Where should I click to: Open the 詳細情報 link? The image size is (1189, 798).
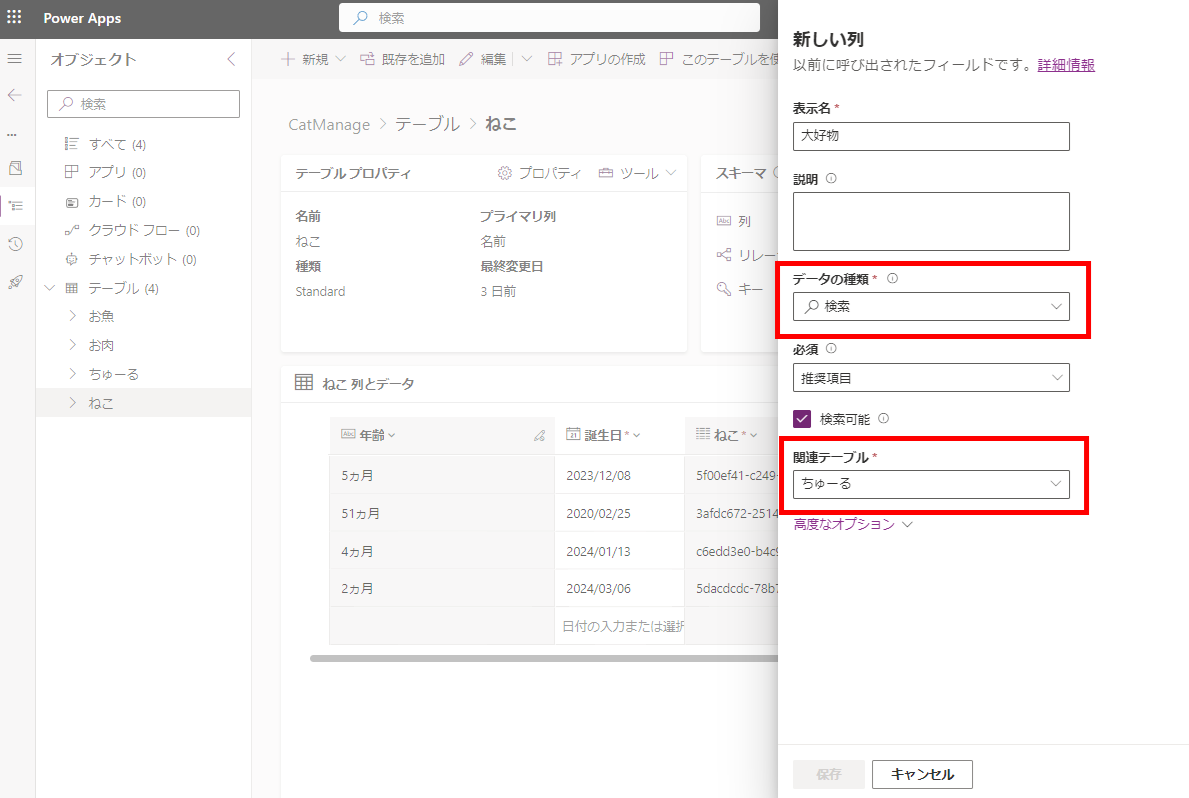[x=1065, y=65]
